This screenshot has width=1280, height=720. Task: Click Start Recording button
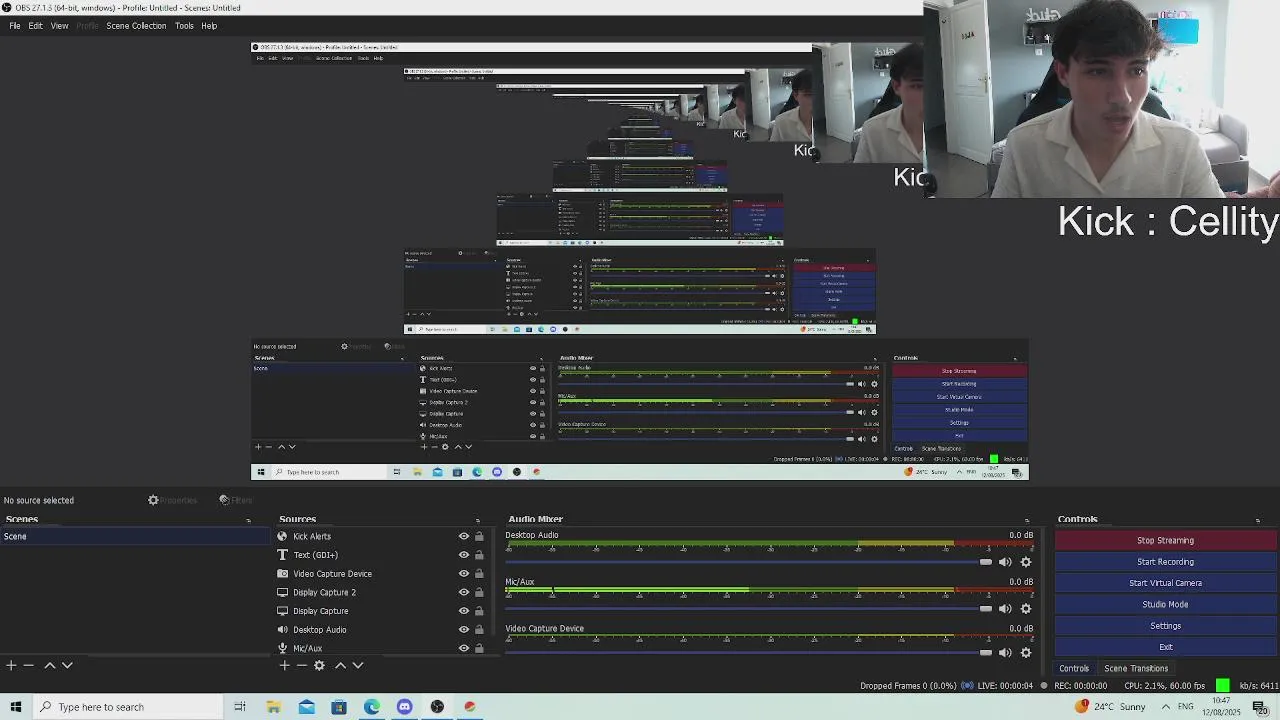click(x=1165, y=562)
